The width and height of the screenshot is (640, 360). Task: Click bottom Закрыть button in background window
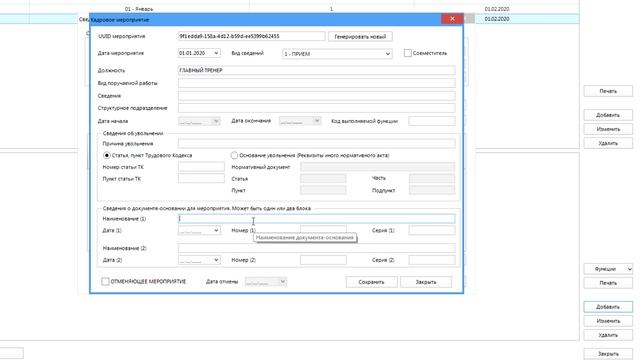click(x=608, y=354)
